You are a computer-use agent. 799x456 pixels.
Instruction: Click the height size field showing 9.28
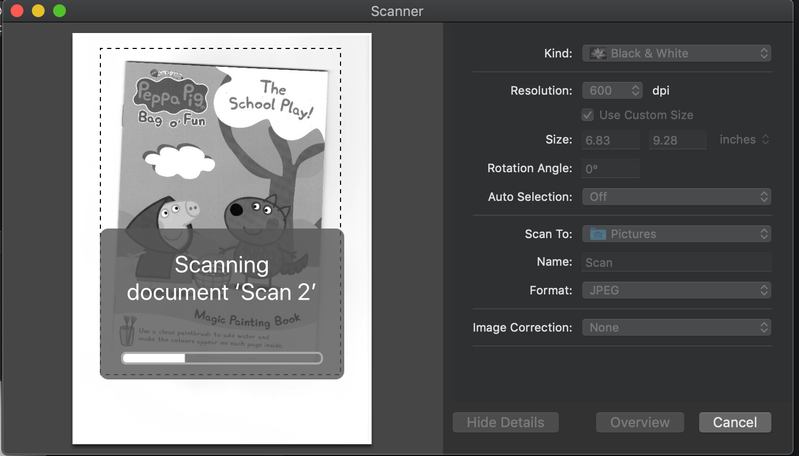(x=678, y=140)
